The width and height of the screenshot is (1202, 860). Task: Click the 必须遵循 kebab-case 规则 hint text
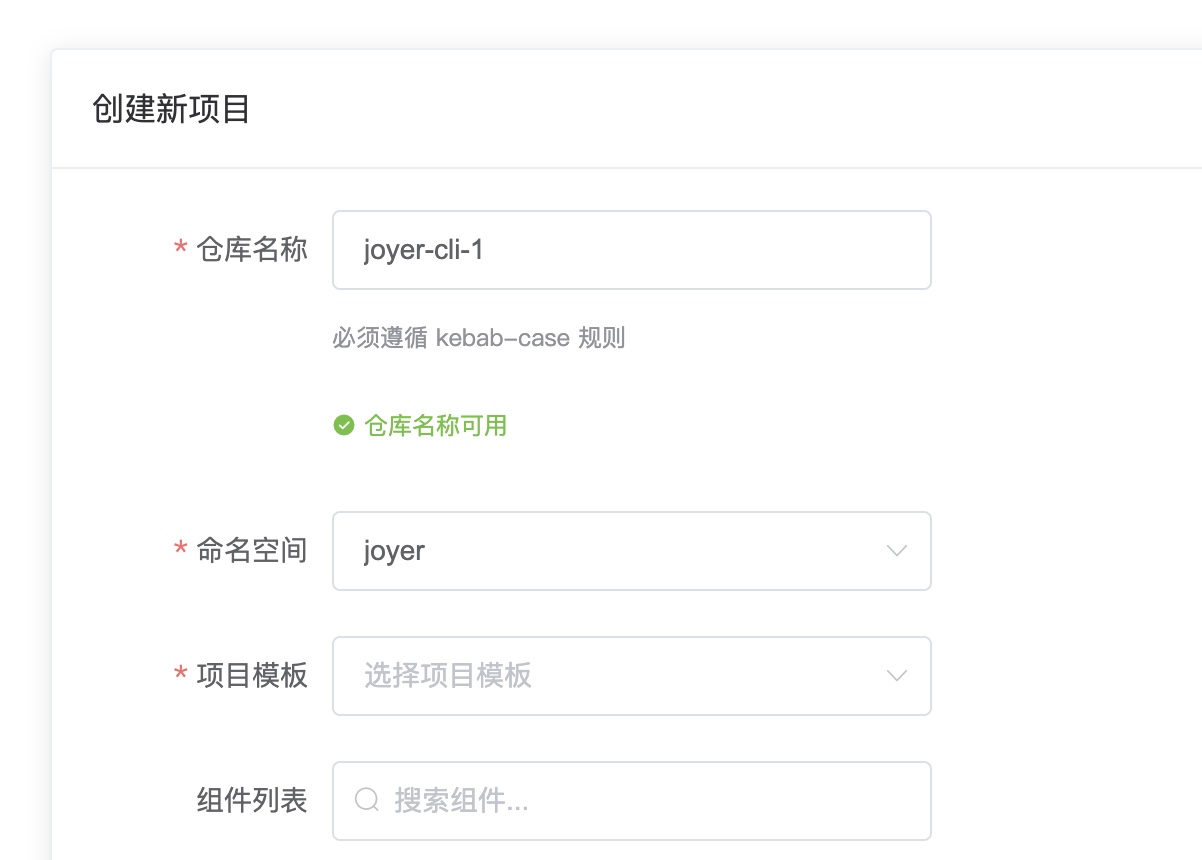479,338
